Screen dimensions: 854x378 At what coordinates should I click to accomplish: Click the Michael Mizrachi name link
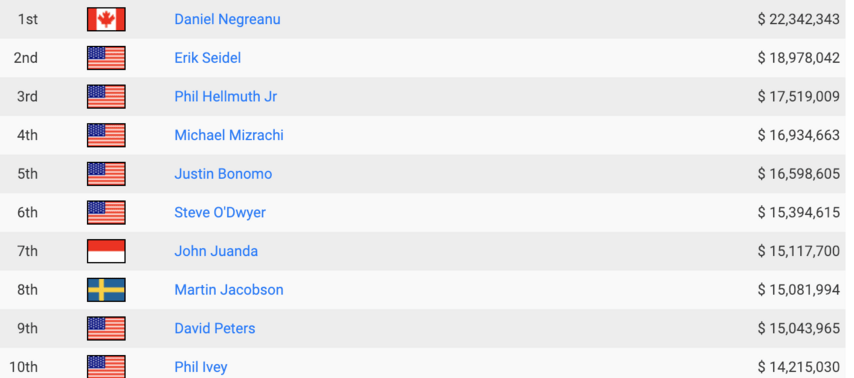pos(229,135)
